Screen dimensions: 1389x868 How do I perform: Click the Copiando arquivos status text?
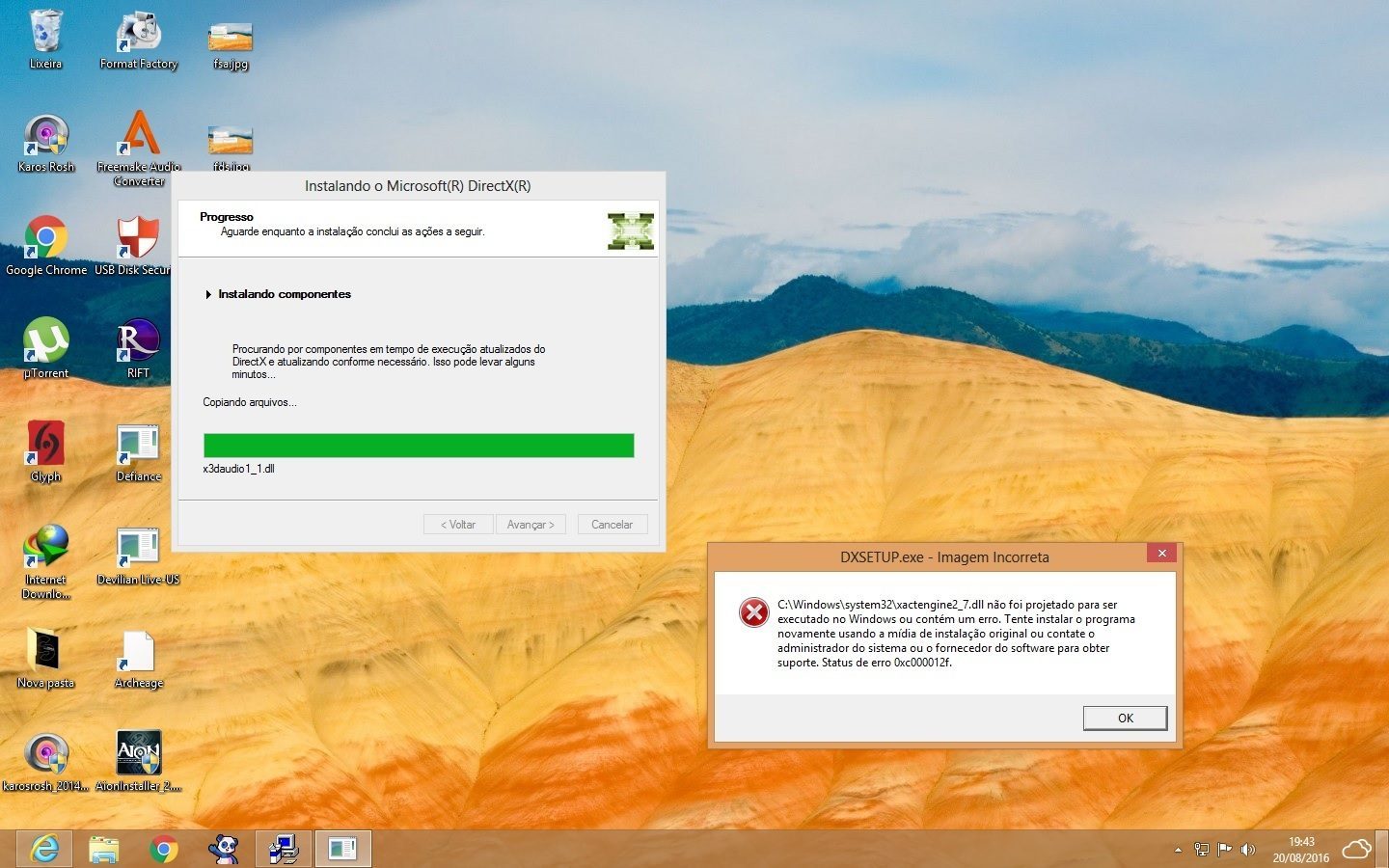(250, 402)
